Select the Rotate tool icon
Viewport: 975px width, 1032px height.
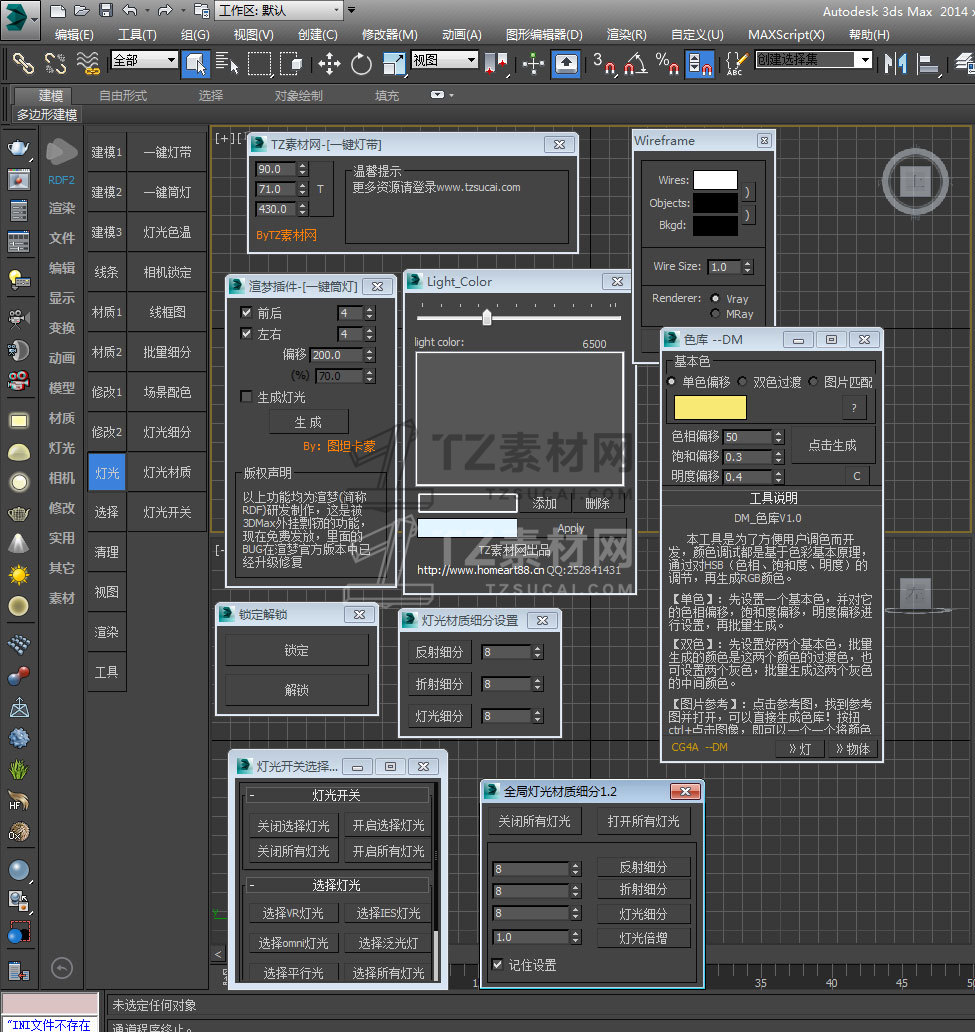[361, 64]
